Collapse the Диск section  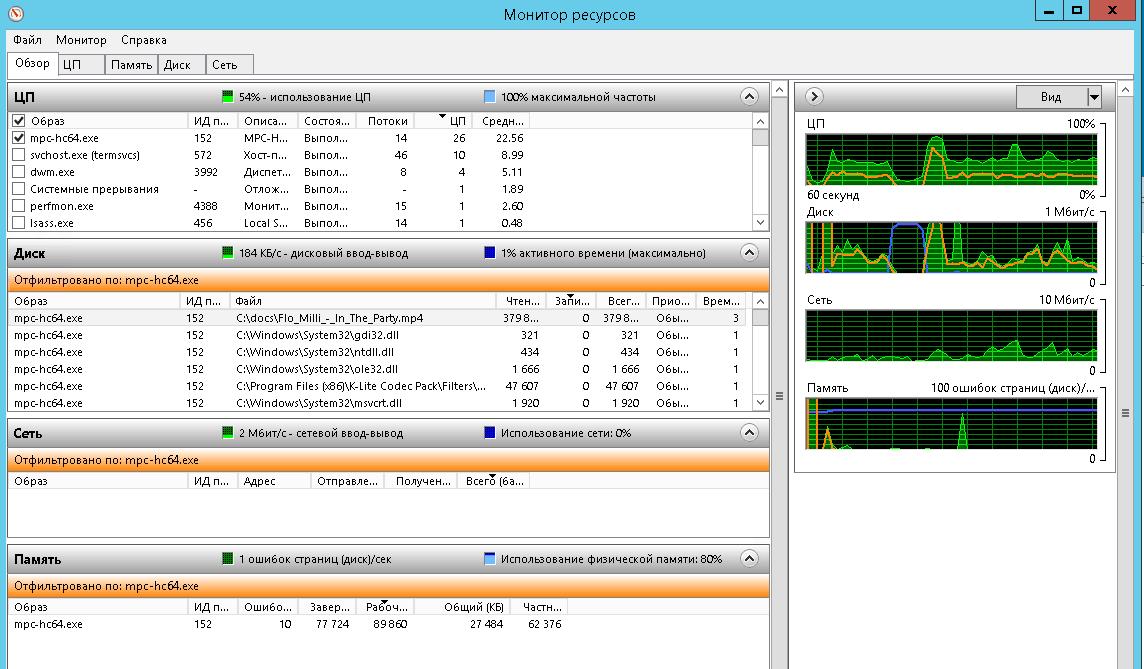click(x=748, y=253)
